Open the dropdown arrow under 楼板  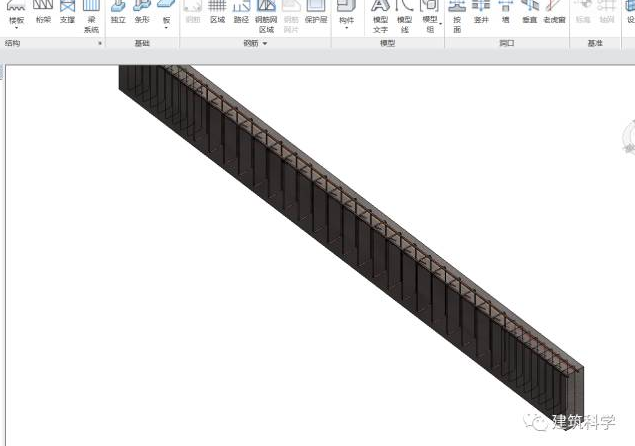click(x=16, y=28)
